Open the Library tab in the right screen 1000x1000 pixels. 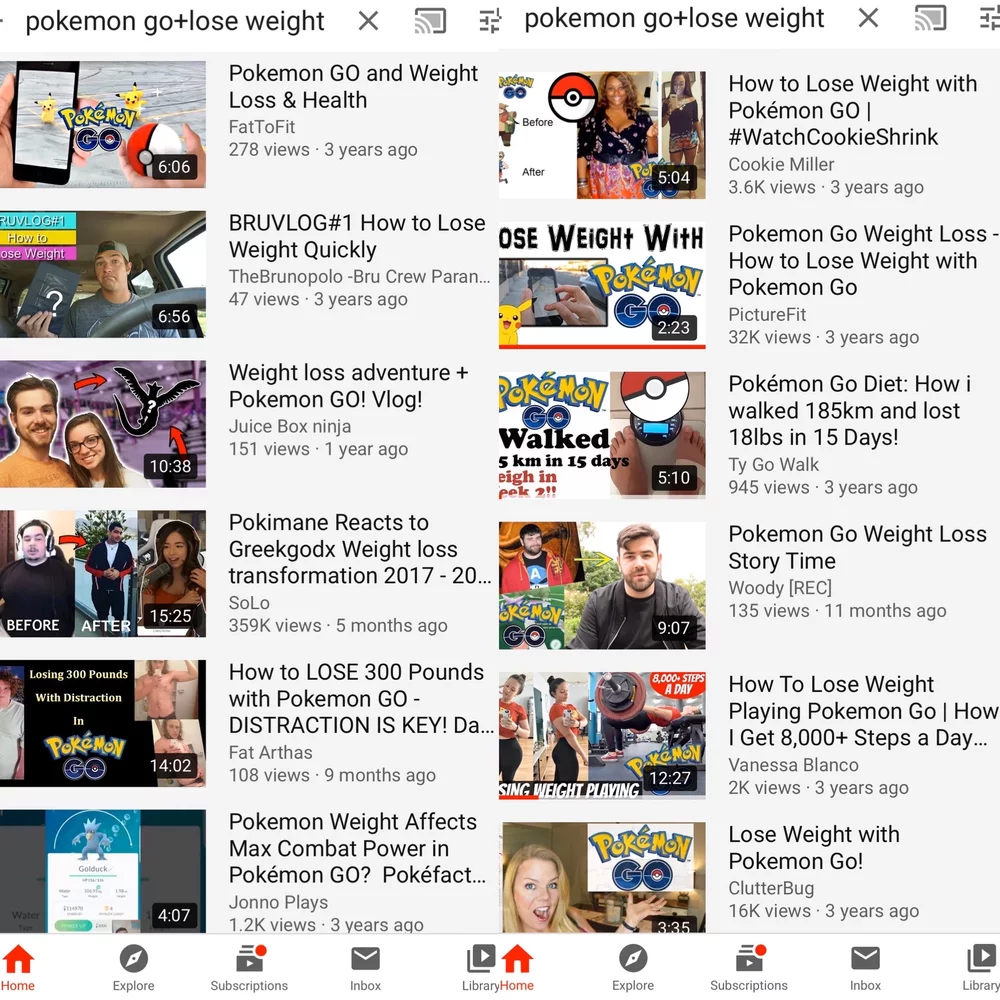click(x=980, y=968)
